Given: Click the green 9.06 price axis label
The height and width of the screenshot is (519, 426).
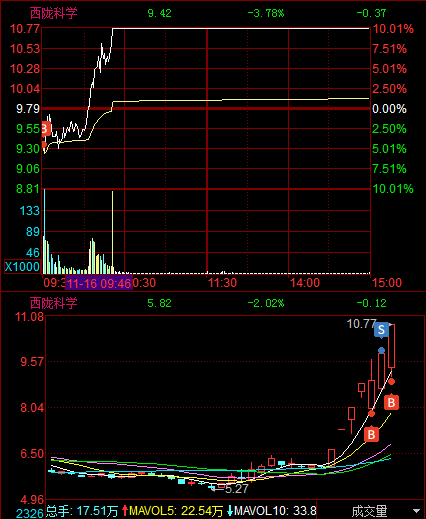Looking at the screenshot, I should pos(28,169).
